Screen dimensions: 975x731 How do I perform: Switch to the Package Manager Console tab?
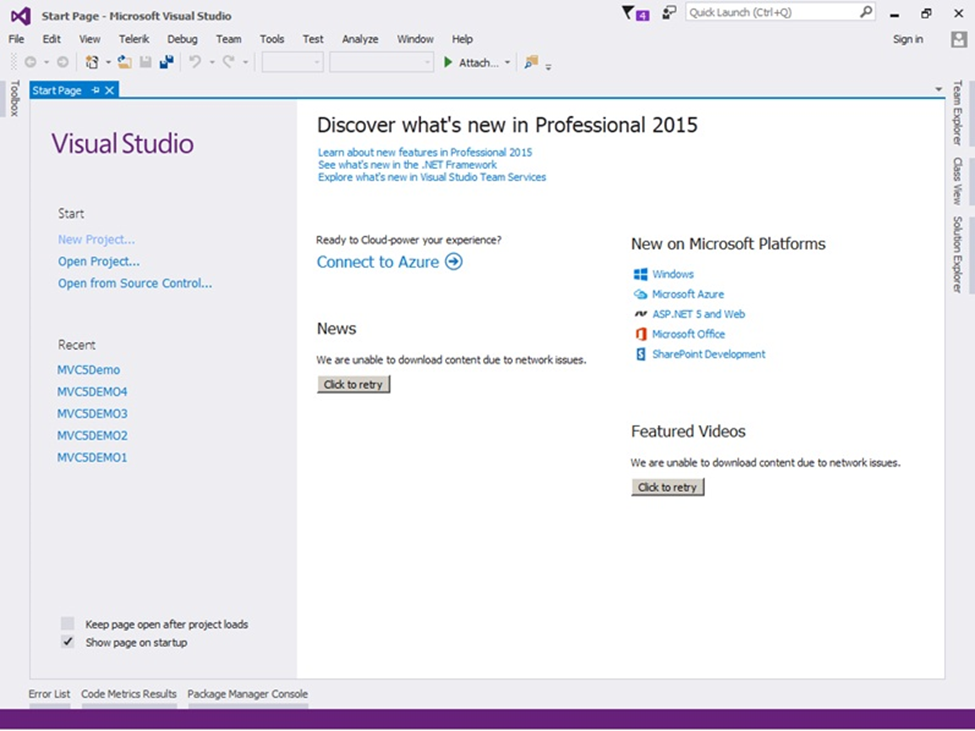247,694
